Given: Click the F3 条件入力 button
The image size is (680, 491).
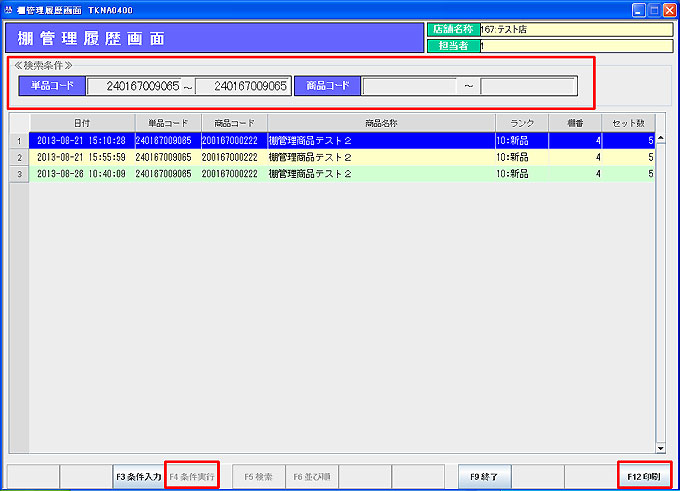Looking at the screenshot, I should tap(138, 477).
